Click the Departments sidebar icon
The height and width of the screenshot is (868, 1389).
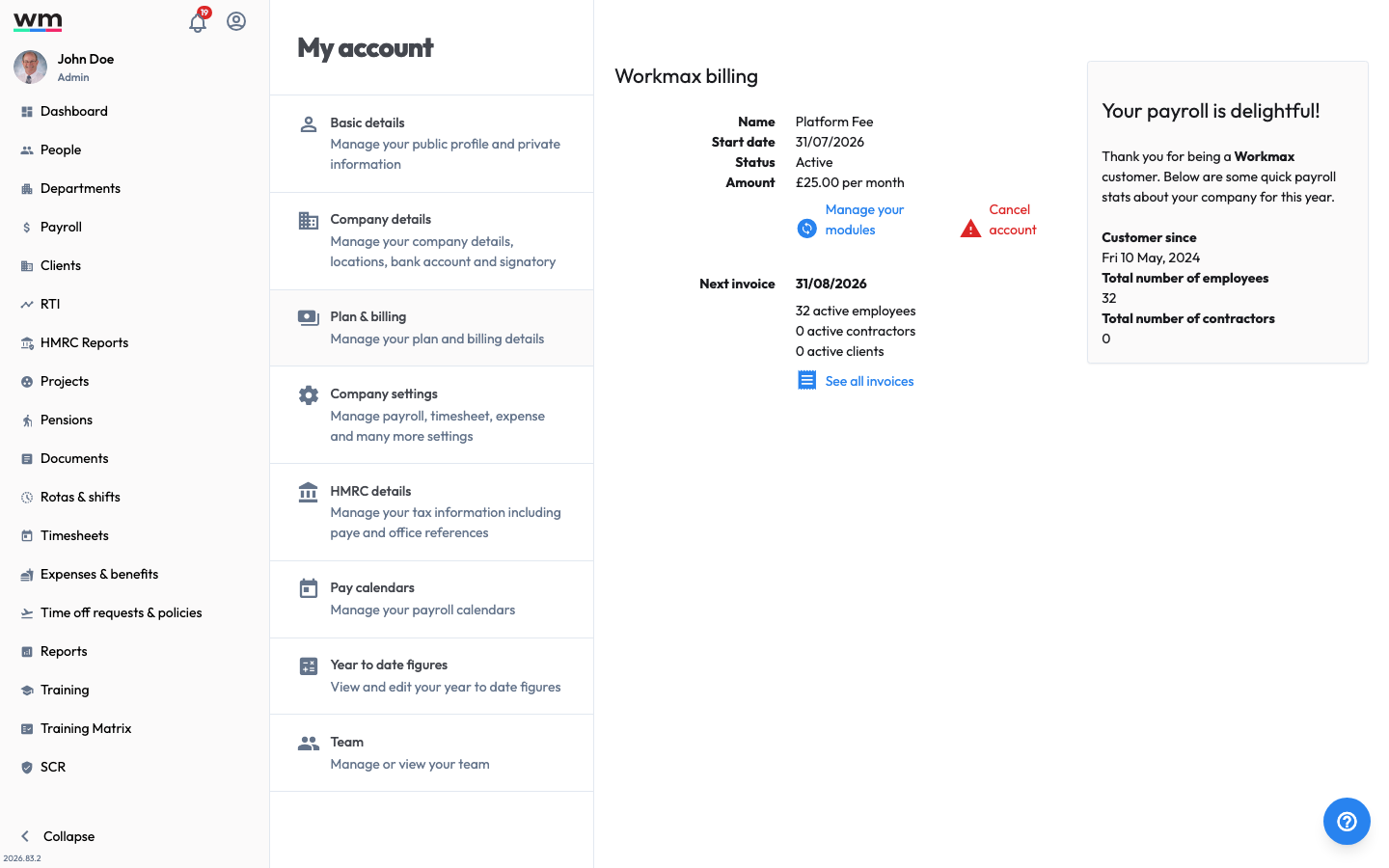(x=27, y=189)
